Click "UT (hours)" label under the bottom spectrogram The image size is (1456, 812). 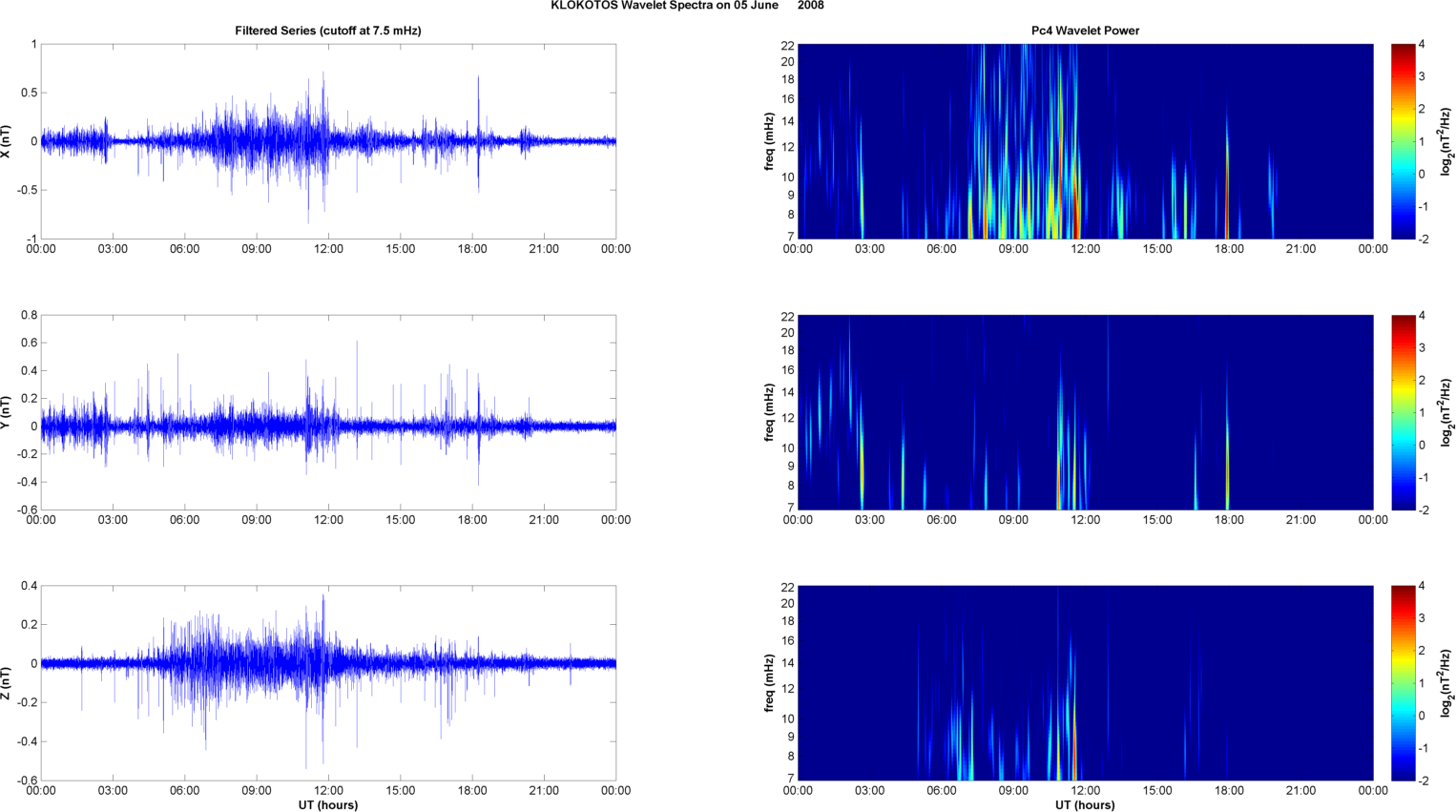1085,805
